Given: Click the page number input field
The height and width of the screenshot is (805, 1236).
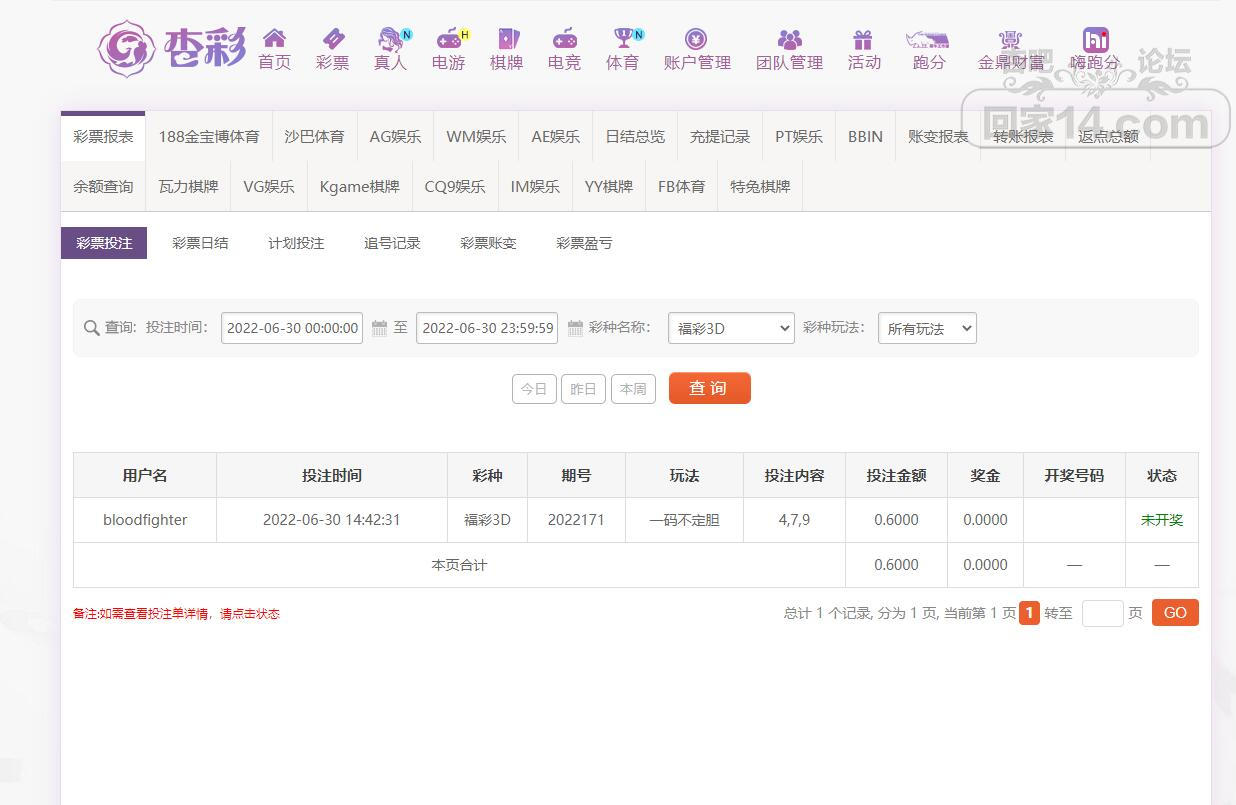Looking at the screenshot, I should click(x=1102, y=613).
